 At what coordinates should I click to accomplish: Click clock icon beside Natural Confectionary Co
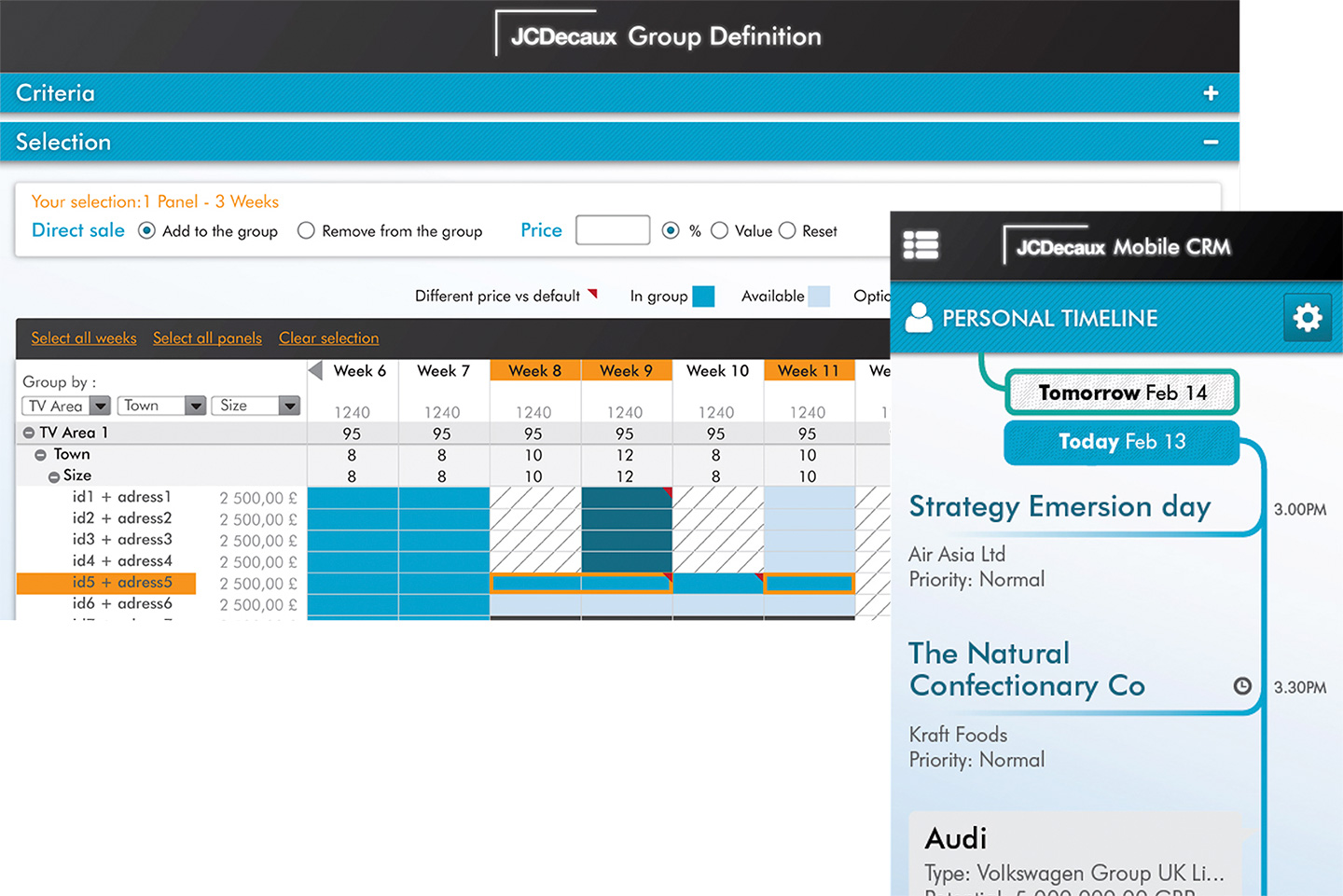click(1242, 686)
